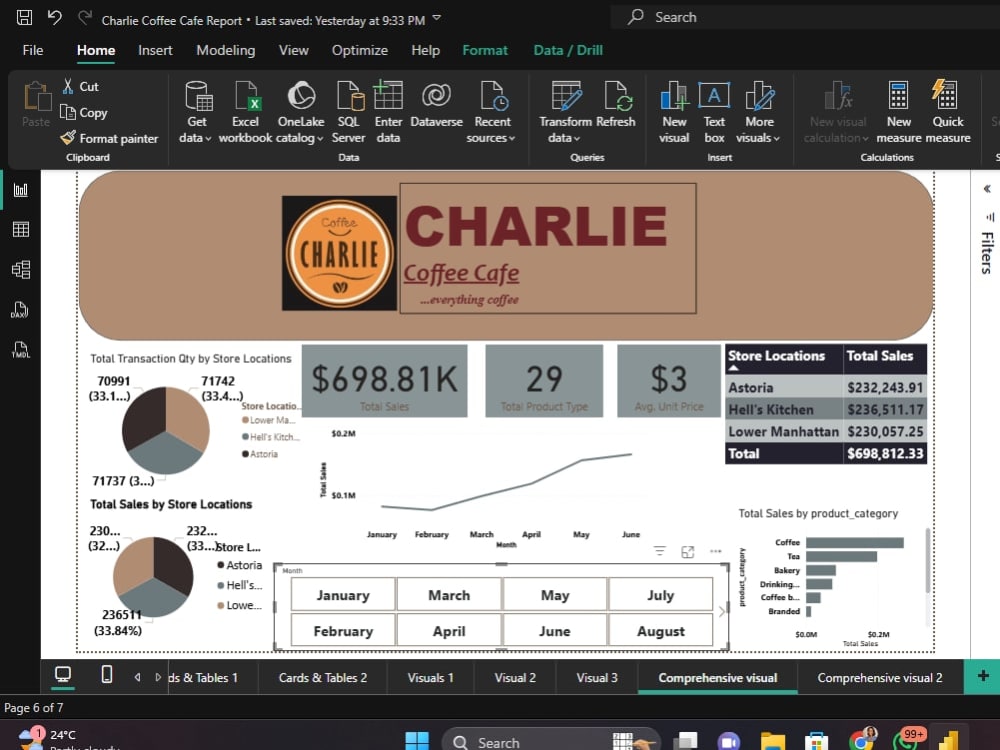Insert a Text box
This screenshot has height=750, width=1000.
714,112
